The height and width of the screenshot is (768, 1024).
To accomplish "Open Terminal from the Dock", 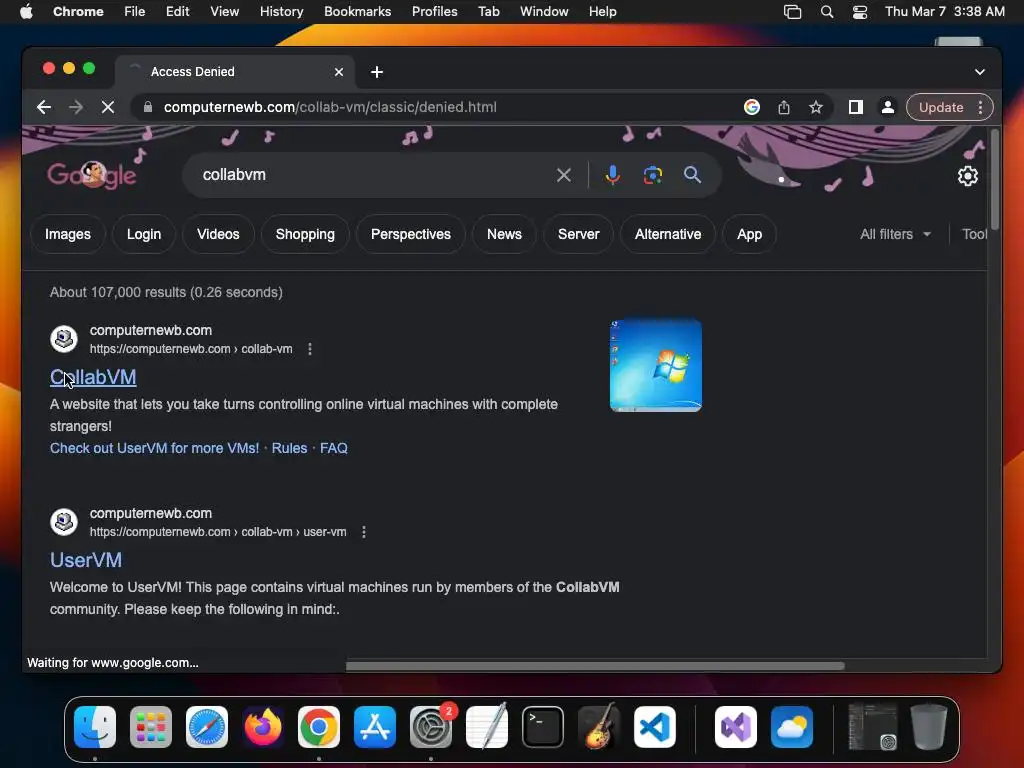I will tap(543, 727).
